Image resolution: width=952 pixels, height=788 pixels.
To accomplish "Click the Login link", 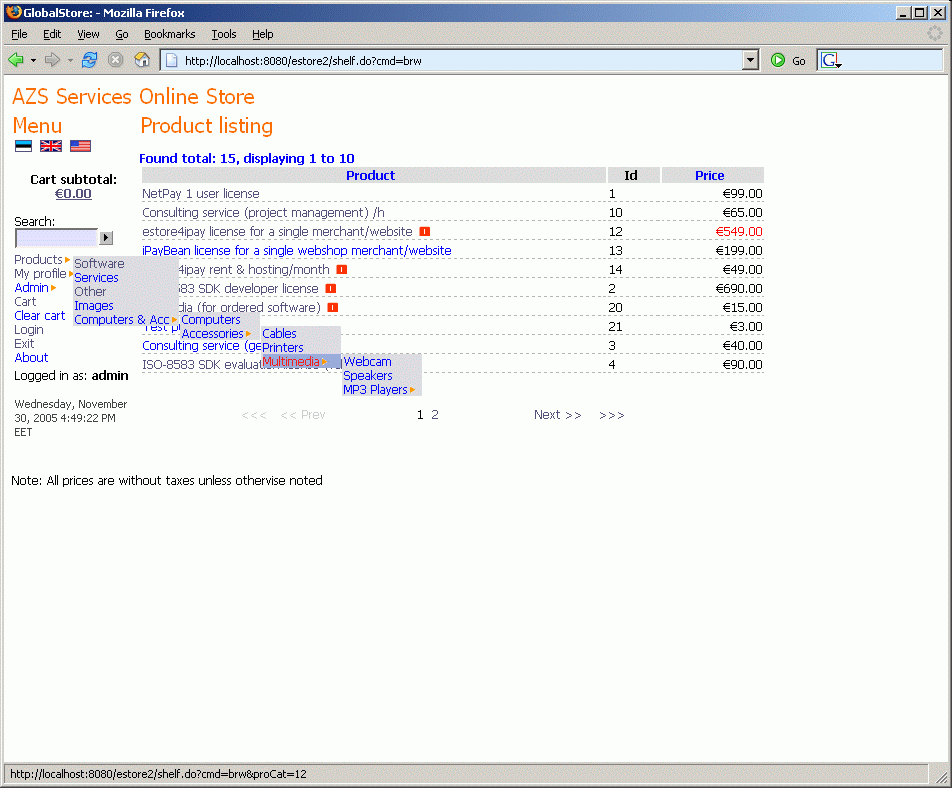I will click(x=29, y=330).
